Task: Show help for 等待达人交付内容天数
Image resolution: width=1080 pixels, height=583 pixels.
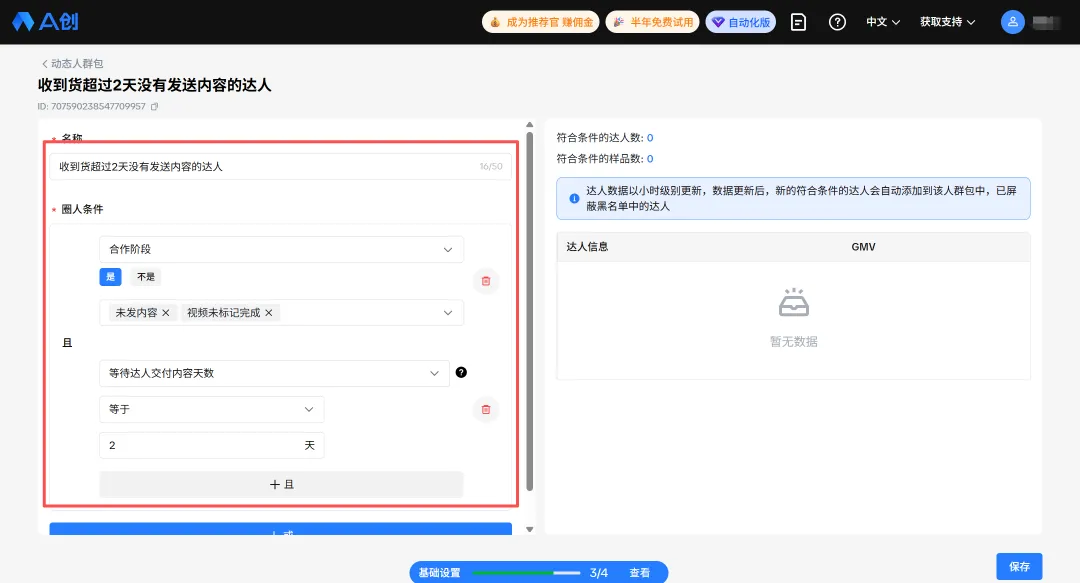Action: [461, 372]
